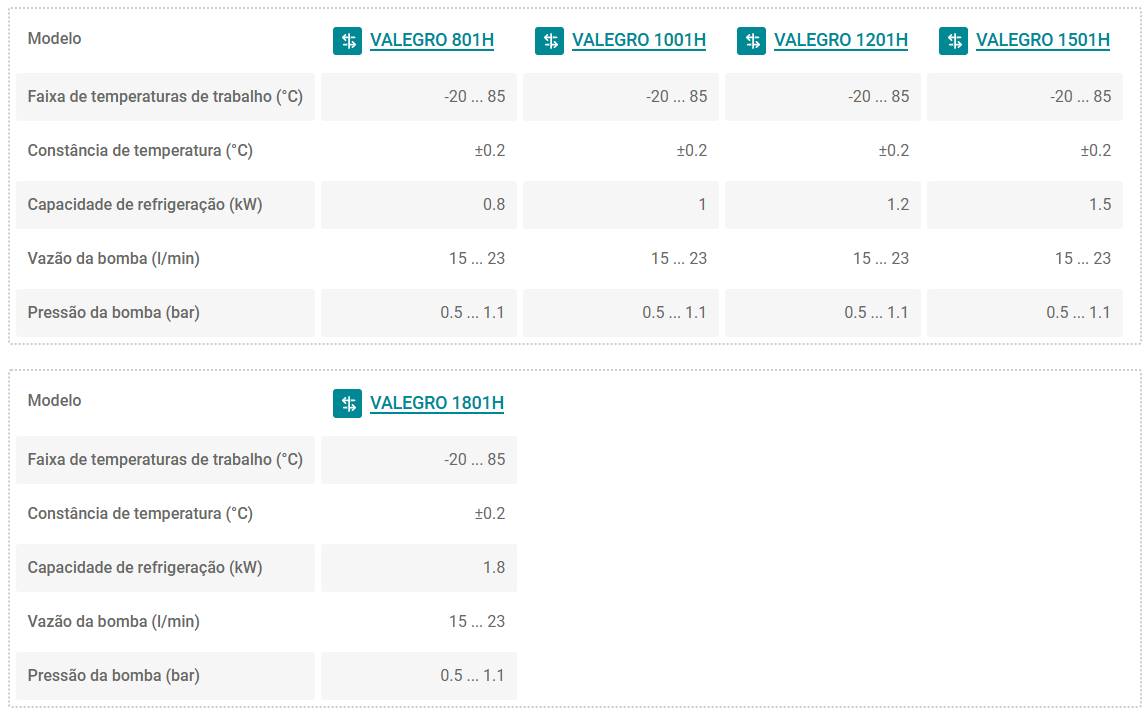Click compare icon beside VALEGRO 1801H

tap(347, 404)
